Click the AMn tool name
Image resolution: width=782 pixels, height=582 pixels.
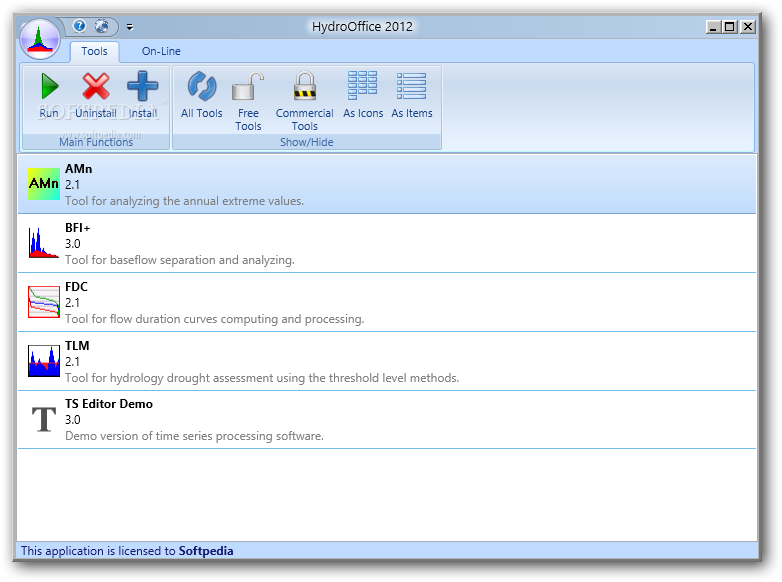79,169
